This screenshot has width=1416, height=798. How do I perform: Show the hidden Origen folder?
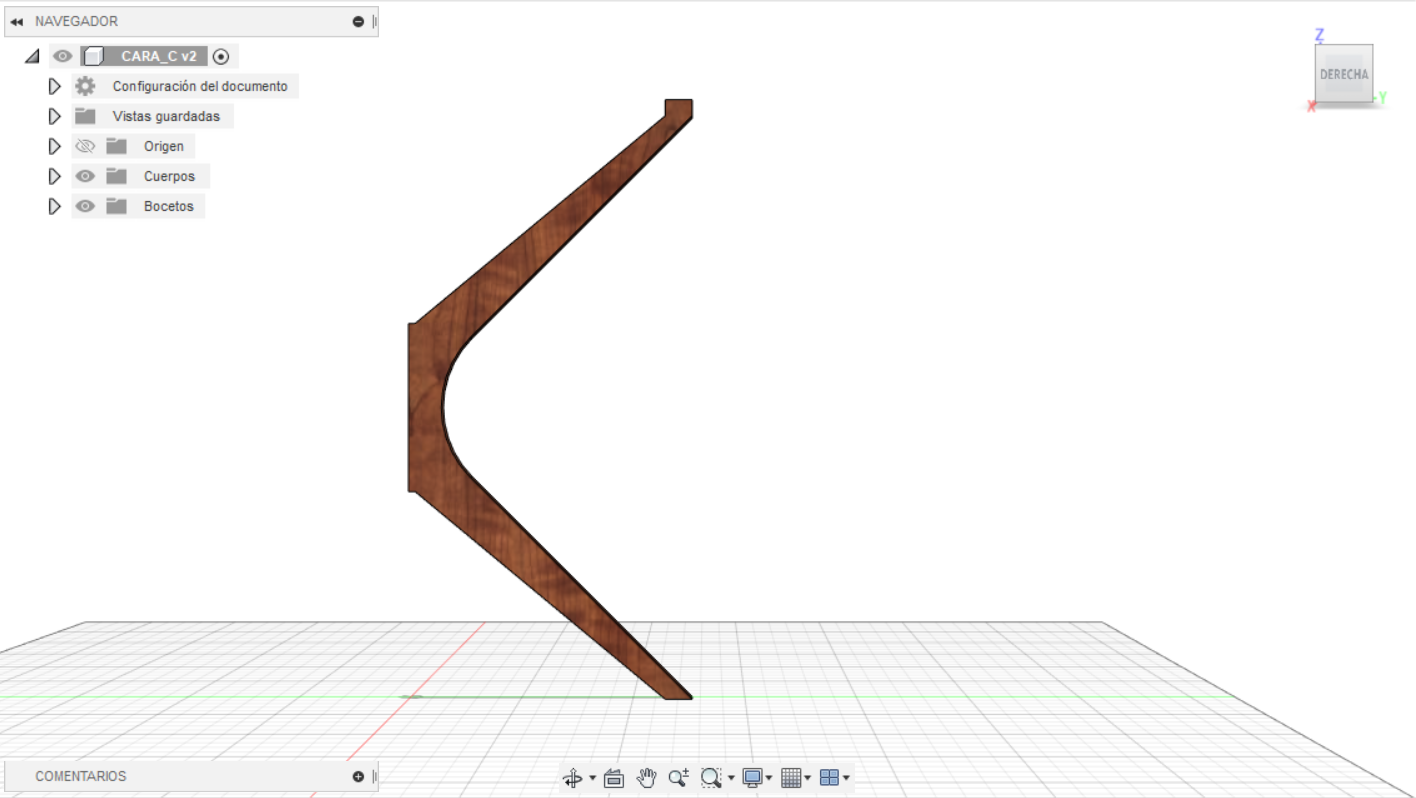coord(85,146)
